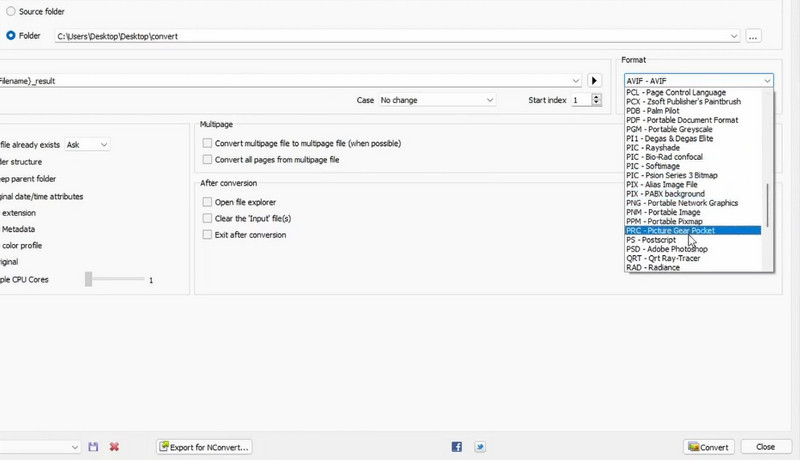
Task: Open the Case No change dropdown
Action: pyautogui.click(x=437, y=100)
